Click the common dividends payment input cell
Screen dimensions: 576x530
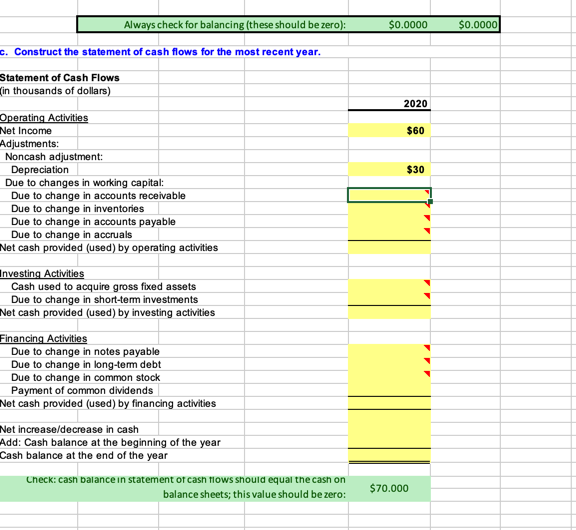pyautogui.click(x=389, y=390)
